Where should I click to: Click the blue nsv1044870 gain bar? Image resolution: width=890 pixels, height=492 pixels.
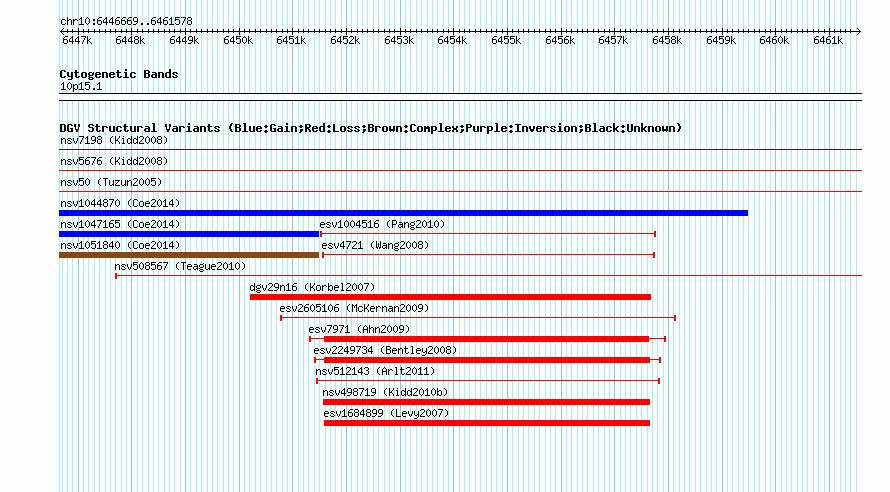tap(404, 213)
